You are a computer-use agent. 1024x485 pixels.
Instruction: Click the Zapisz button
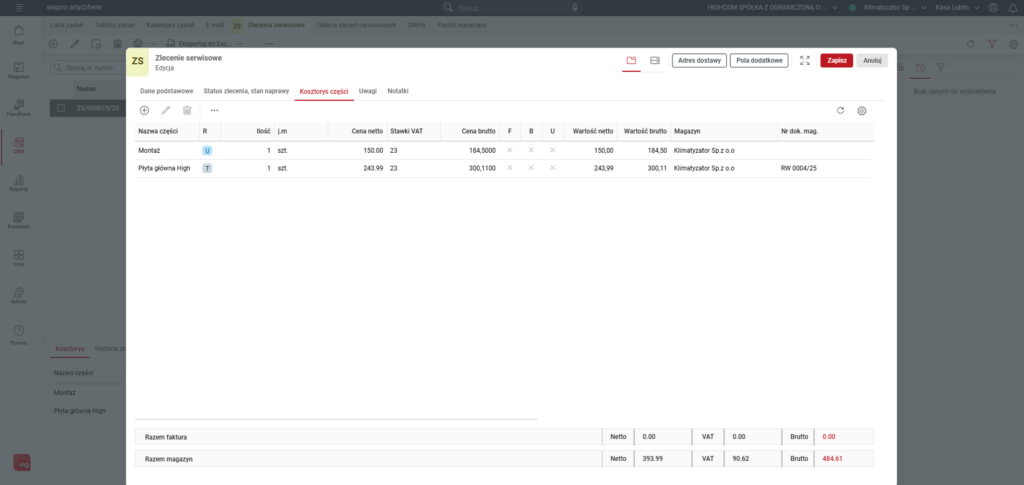pos(836,60)
